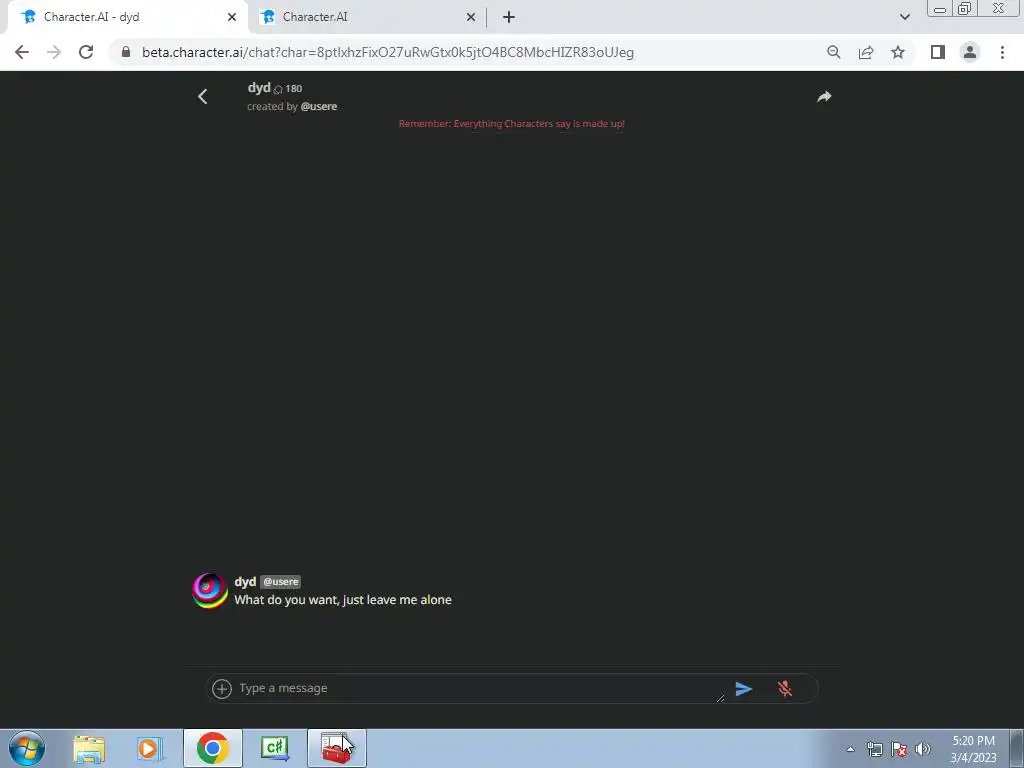This screenshot has height=768, width=1024.
Task: Open Windows Explorer from taskbar
Action: click(89, 748)
